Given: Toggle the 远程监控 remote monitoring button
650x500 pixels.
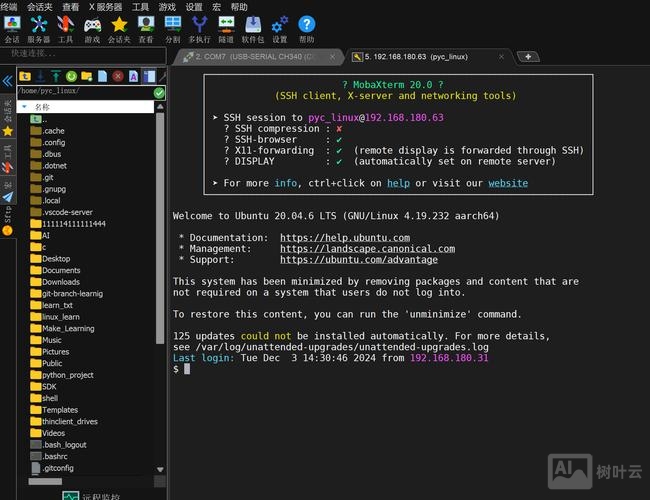Looking at the screenshot, I should point(91,496).
